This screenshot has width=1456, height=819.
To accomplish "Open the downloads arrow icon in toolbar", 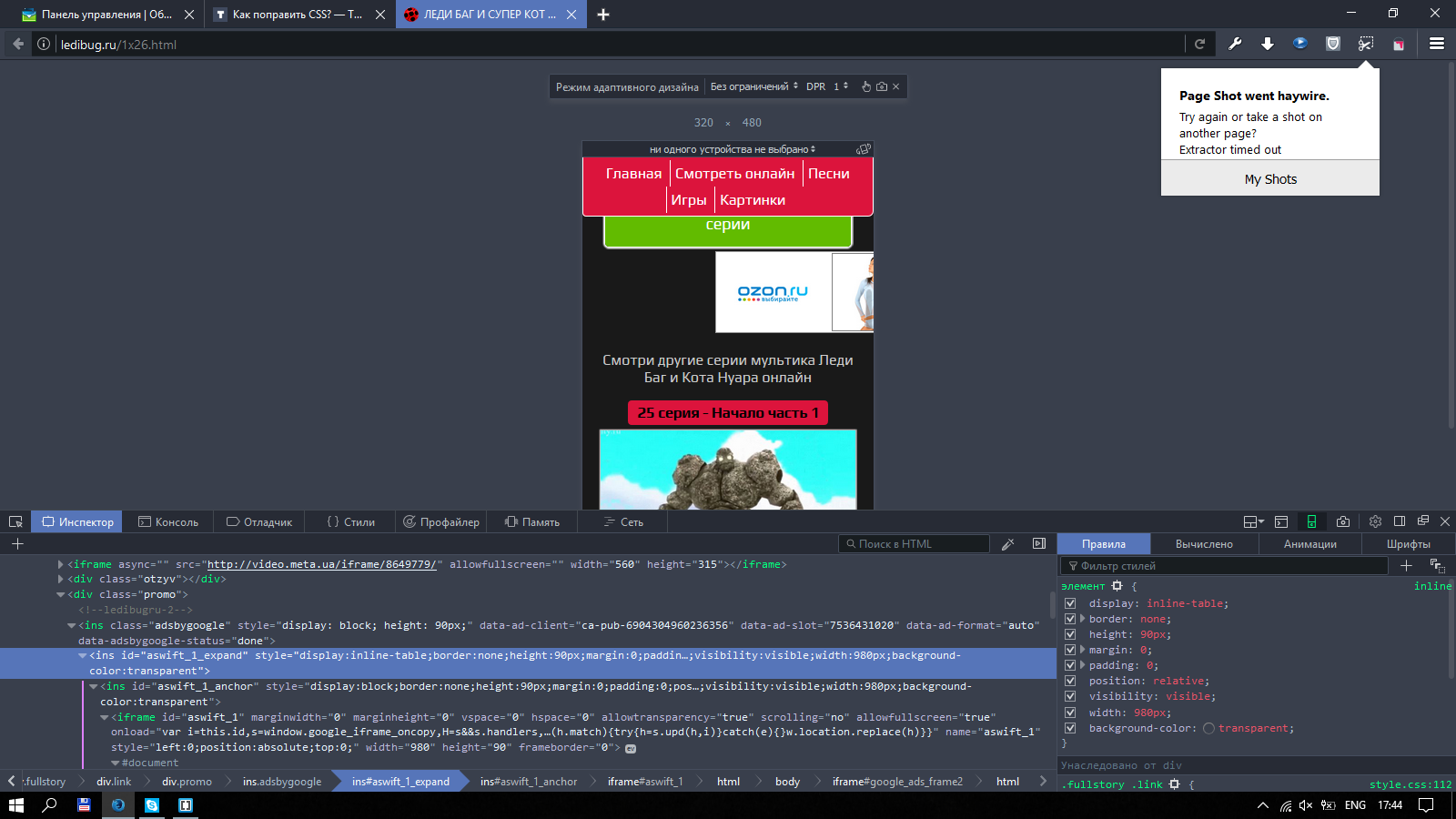I will click(x=1268, y=44).
